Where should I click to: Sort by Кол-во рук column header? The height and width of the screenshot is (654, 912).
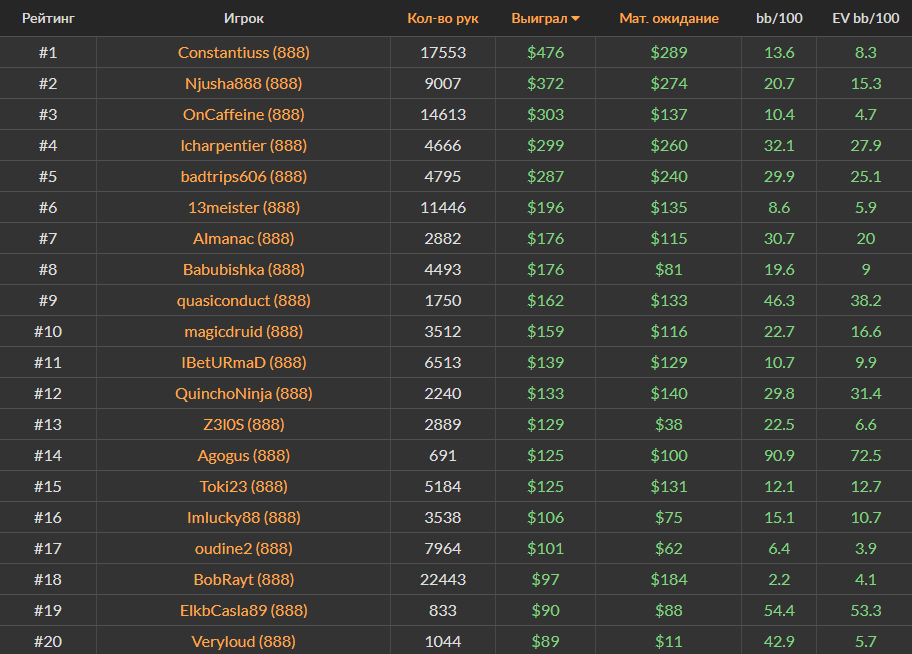(x=443, y=18)
